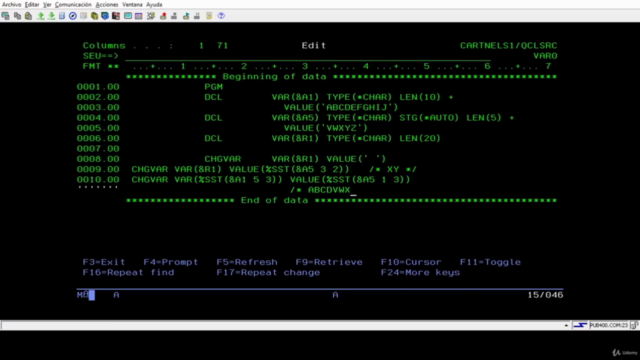Click the F10=Cursor function key

(x=411, y=262)
